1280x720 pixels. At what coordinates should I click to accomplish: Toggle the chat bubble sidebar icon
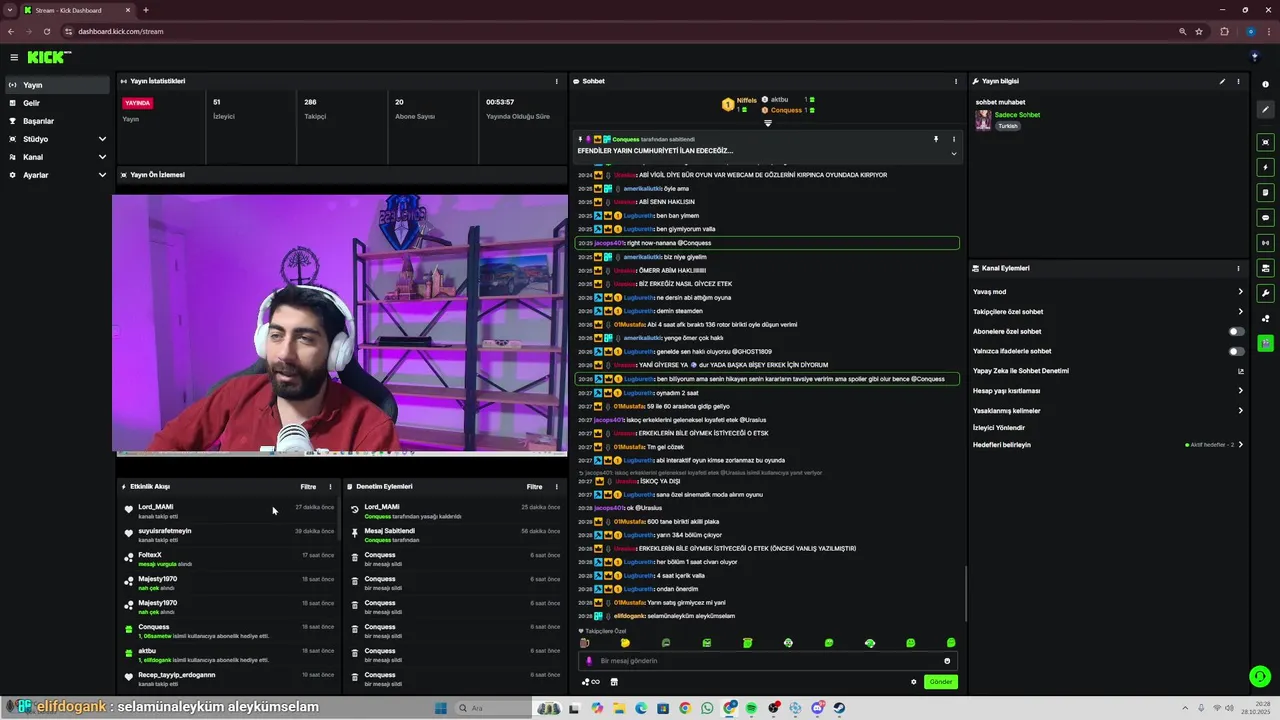[x=1265, y=217]
